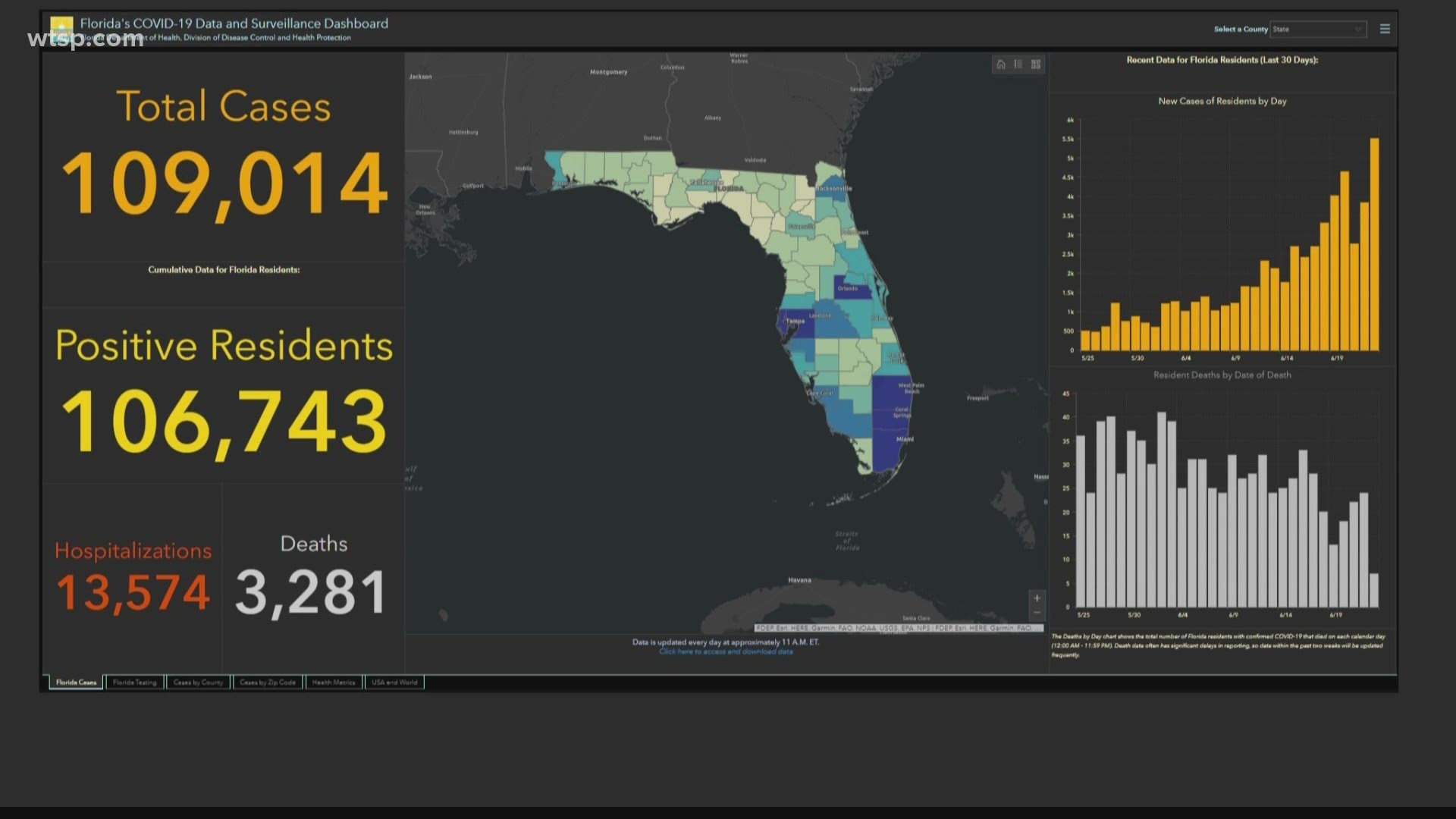The image size is (1456, 819).
Task: Open the basemap gallery grid icon
Action: (x=1036, y=64)
